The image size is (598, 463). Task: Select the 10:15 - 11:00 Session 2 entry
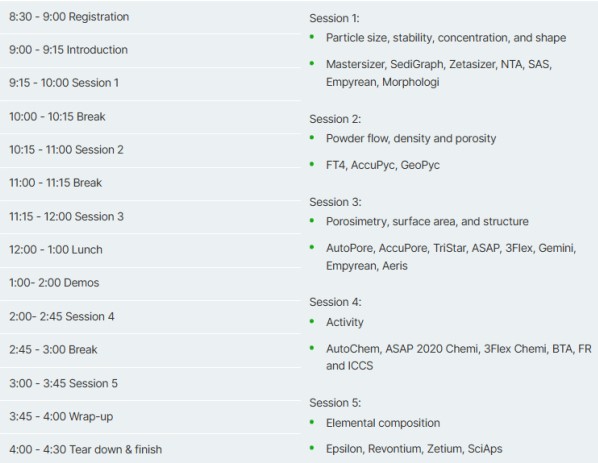coord(150,150)
